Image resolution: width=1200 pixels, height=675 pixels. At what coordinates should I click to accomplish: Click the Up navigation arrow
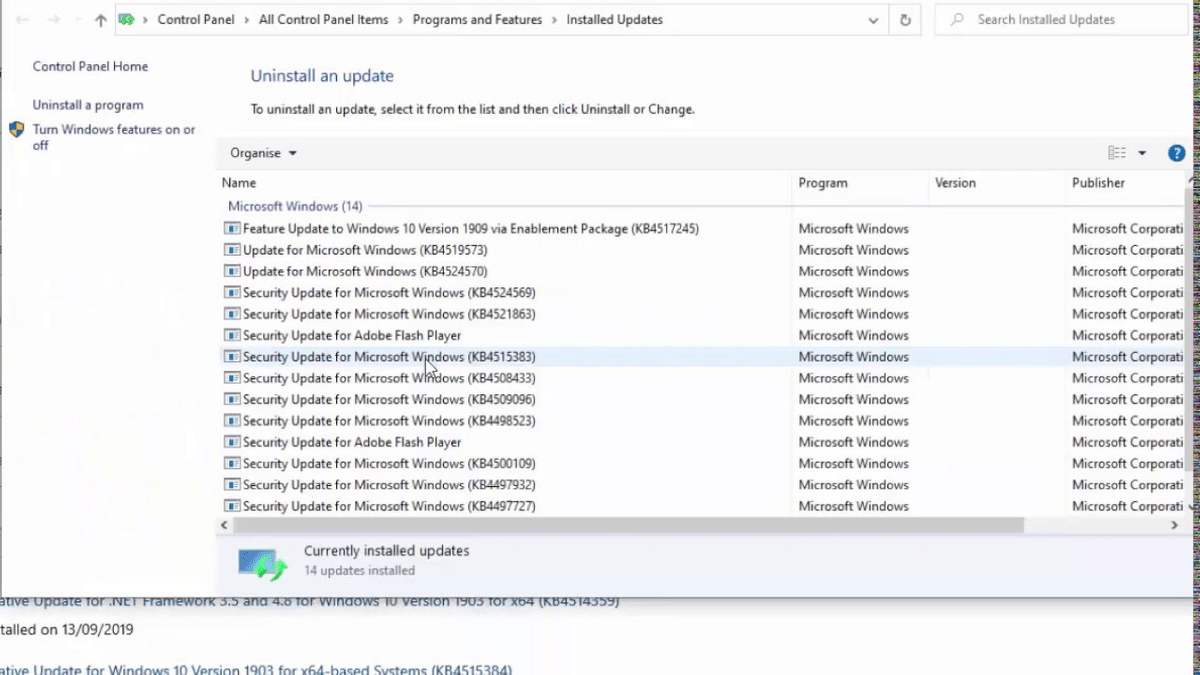coord(100,20)
